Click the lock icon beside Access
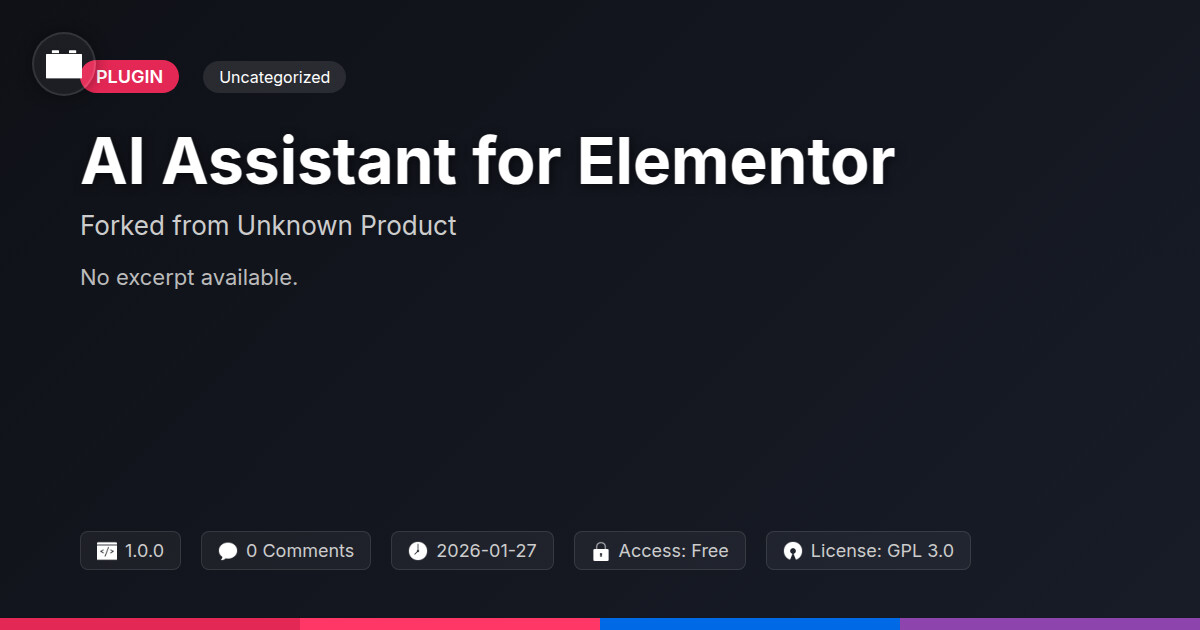 pos(601,551)
